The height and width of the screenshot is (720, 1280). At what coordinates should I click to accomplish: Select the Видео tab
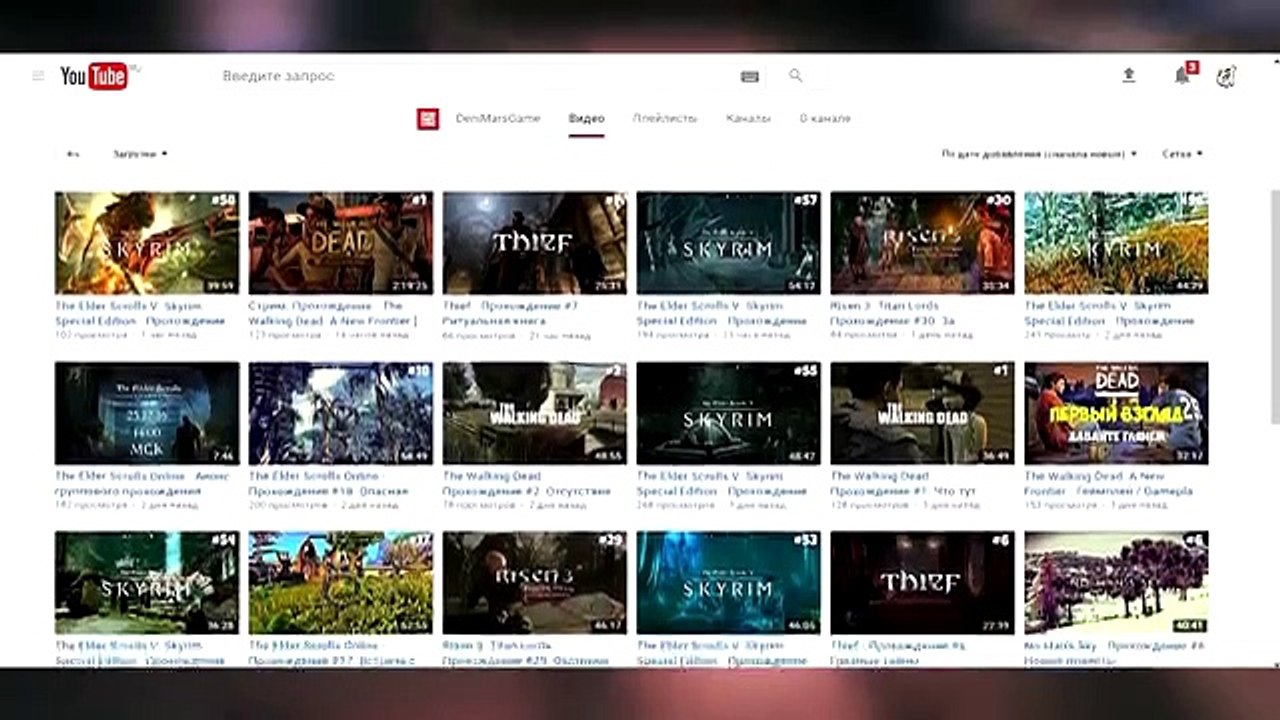[586, 119]
